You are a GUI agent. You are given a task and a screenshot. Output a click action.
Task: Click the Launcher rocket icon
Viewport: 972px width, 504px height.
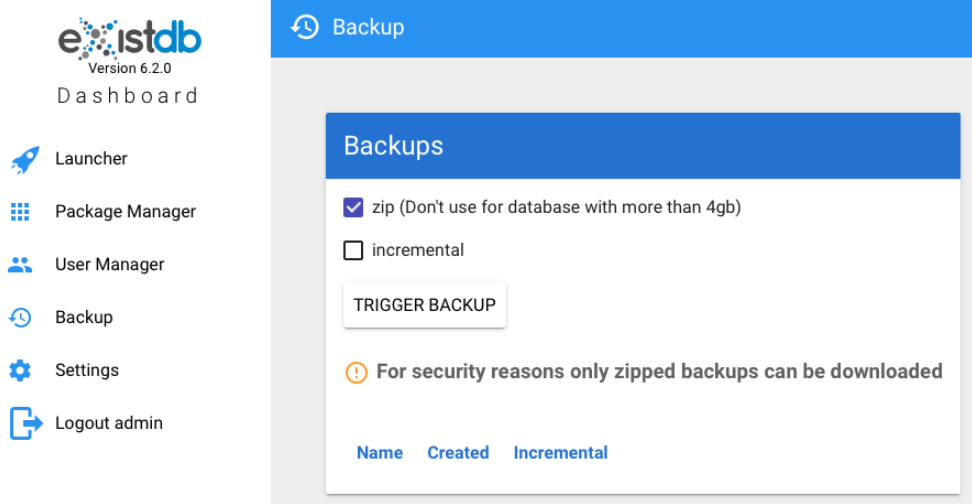point(24,159)
